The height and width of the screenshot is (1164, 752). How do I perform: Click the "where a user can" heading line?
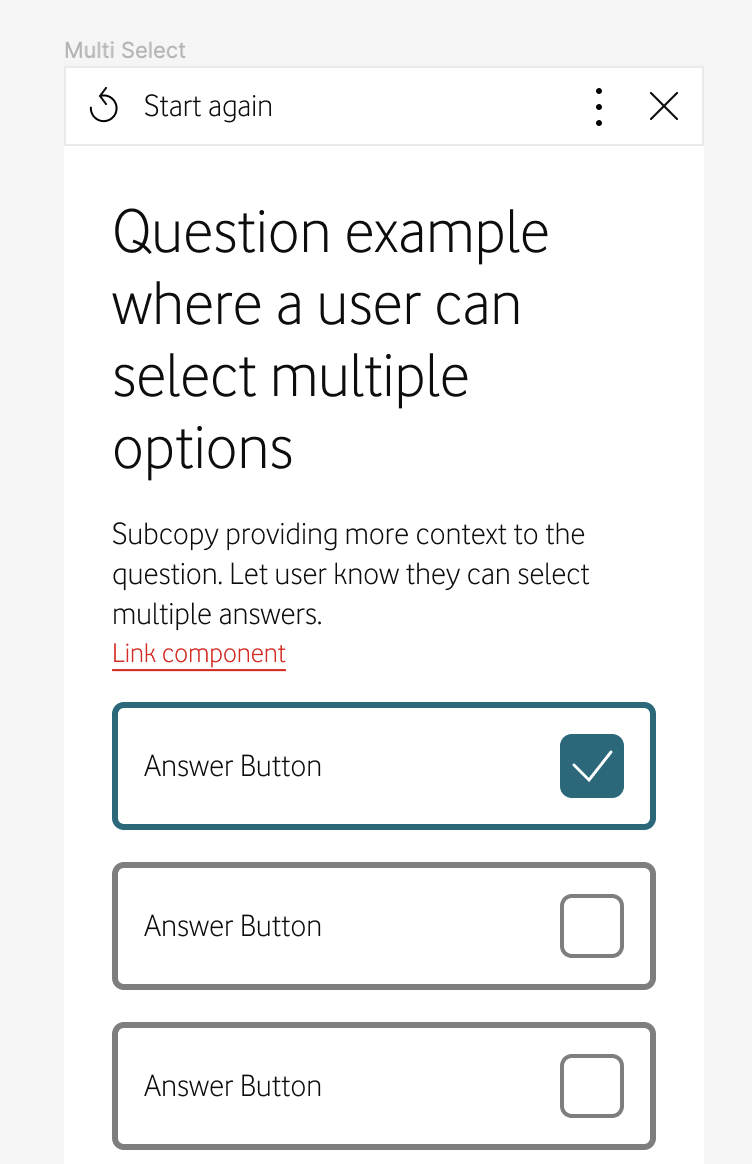[316, 305]
